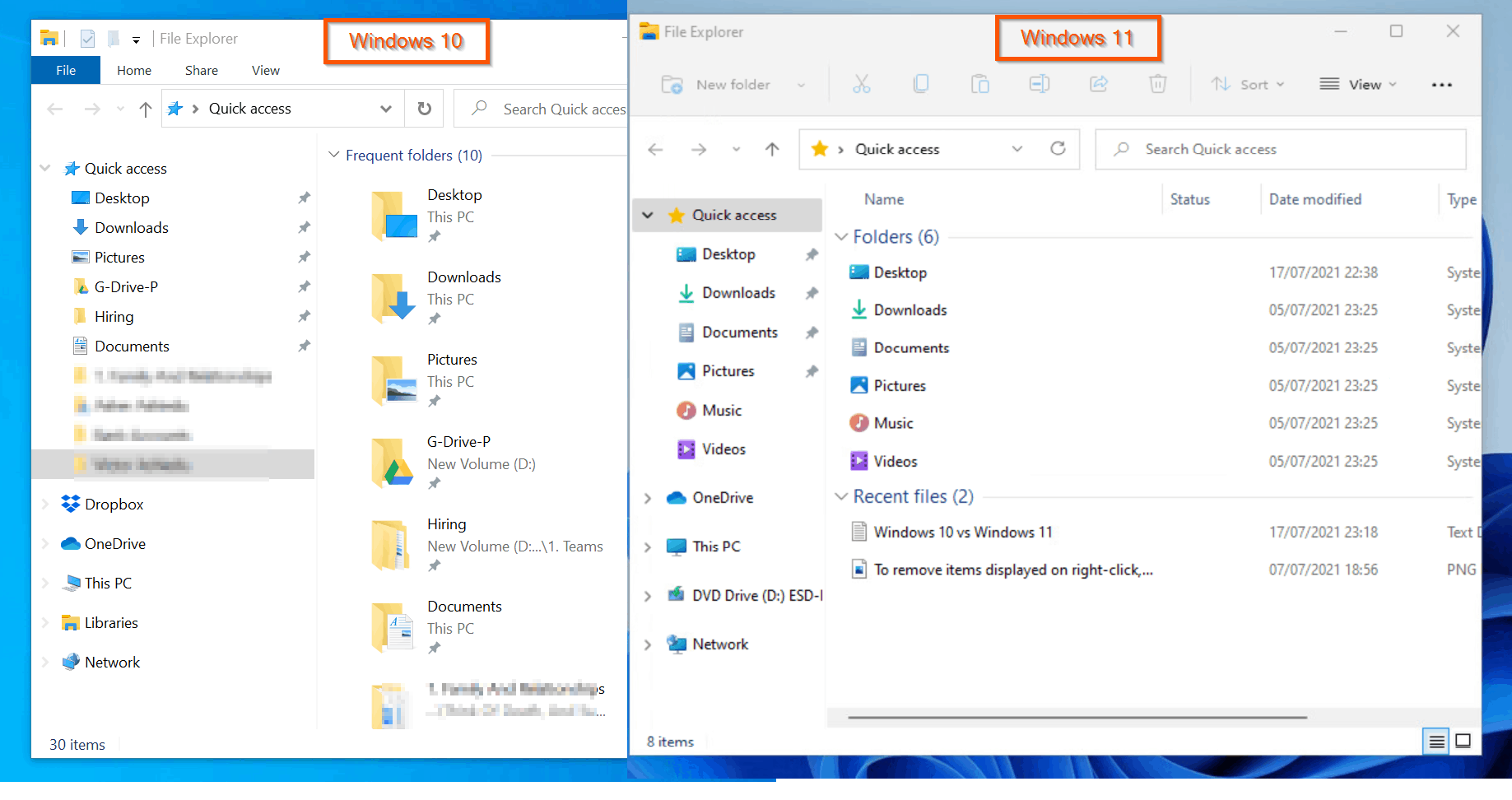Click horizontal scrollbar in Windows 11 file list
Image resolution: width=1512 pixels, height=800 pixels.
point(1077,718)
